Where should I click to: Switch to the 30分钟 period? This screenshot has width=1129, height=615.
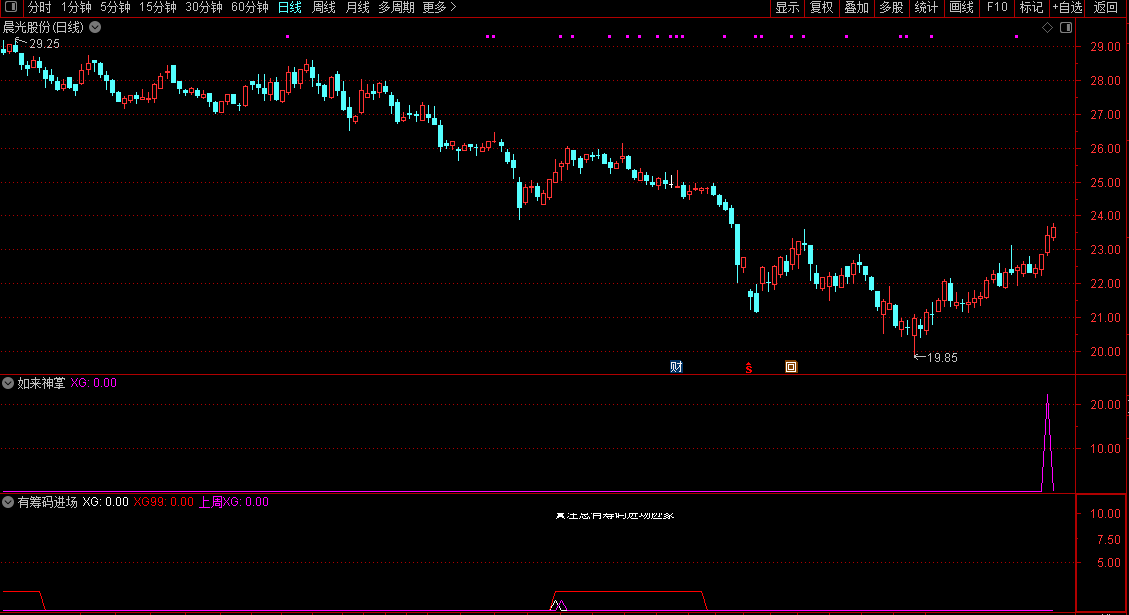204,7
